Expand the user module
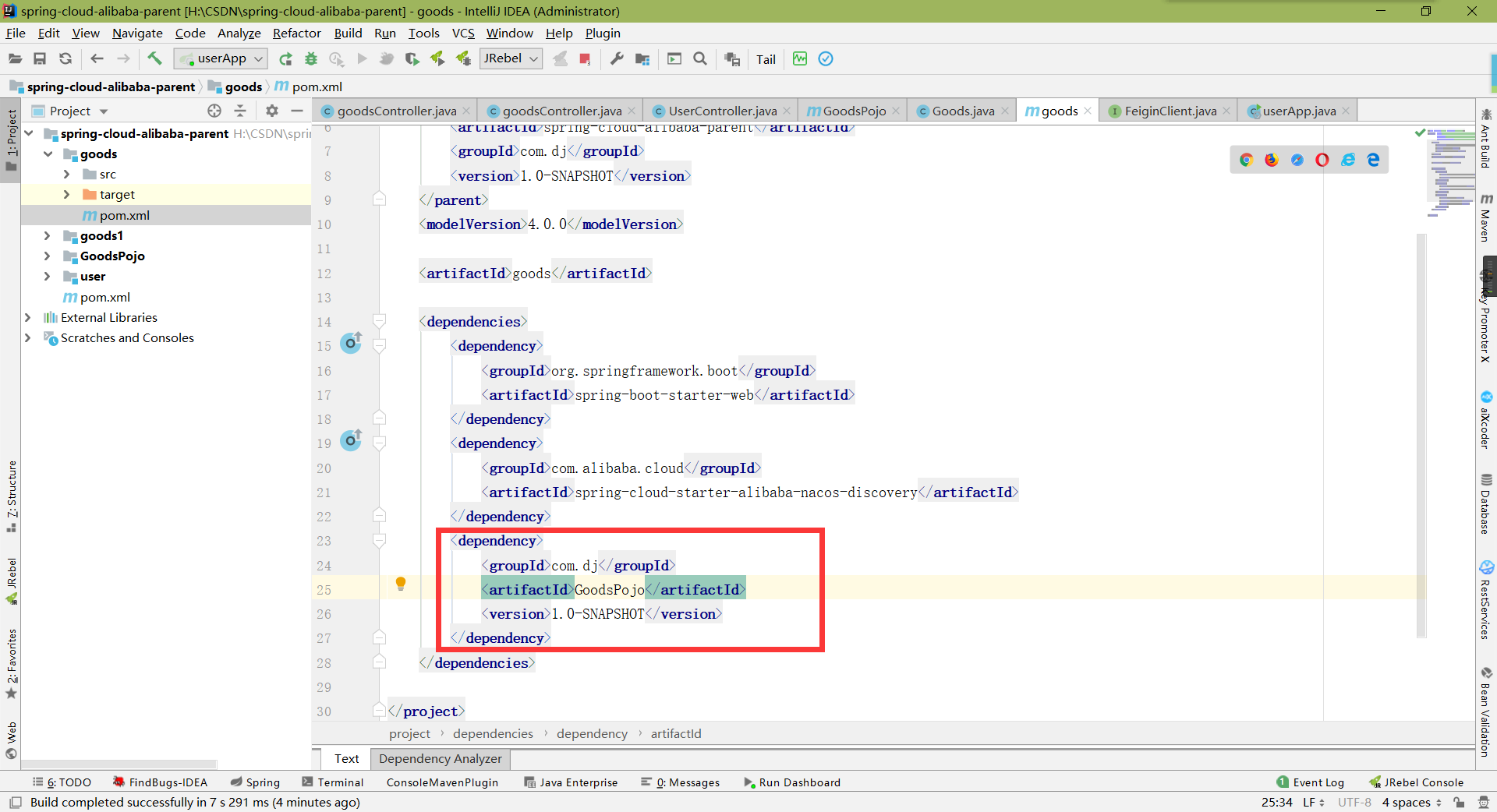The image size is (1497, 812). pyautogui.click(x=48, y=276)
